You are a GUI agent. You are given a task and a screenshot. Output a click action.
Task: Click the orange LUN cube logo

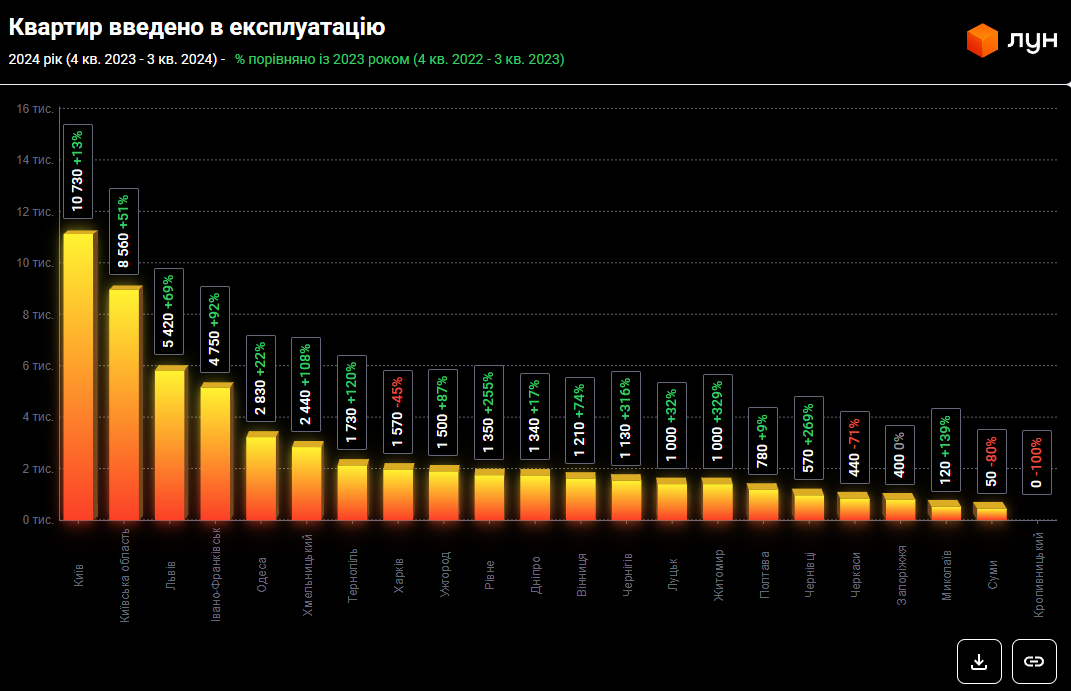pyautogui.click(x=982, y=40)
